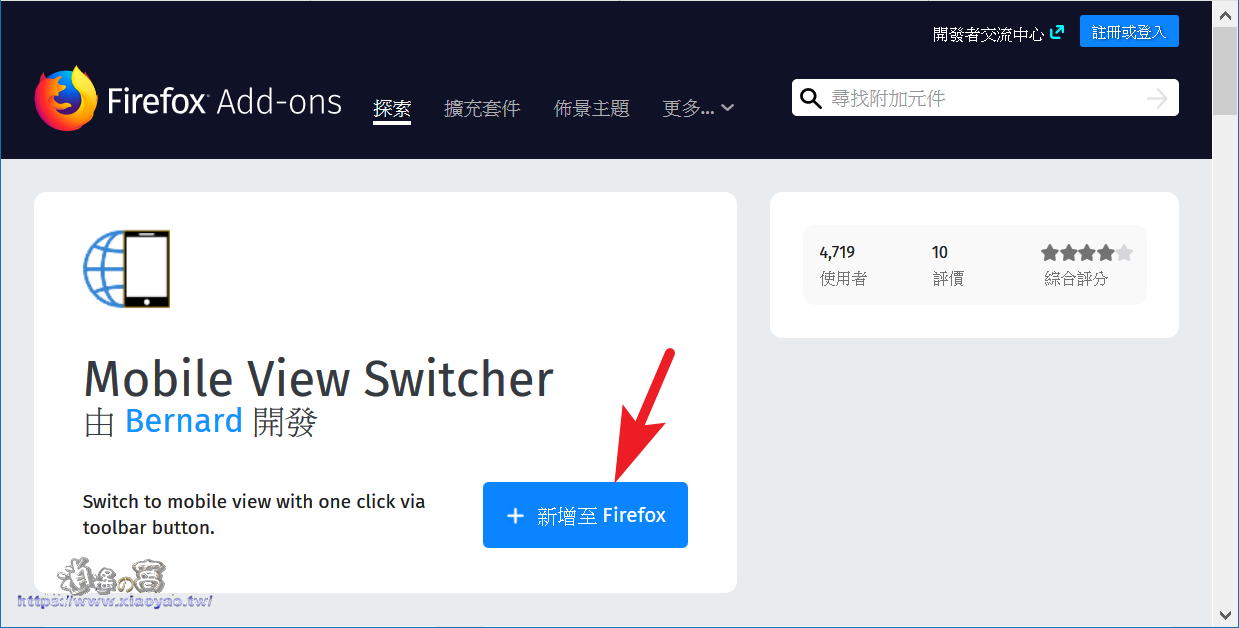Click the grey fifth star of 綜合評分

(1124, 253)
